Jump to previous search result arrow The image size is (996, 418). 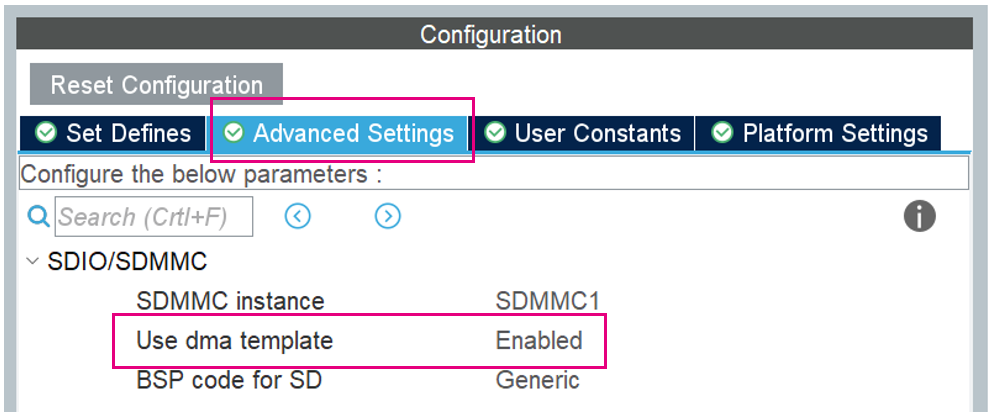tap(297, 217)
